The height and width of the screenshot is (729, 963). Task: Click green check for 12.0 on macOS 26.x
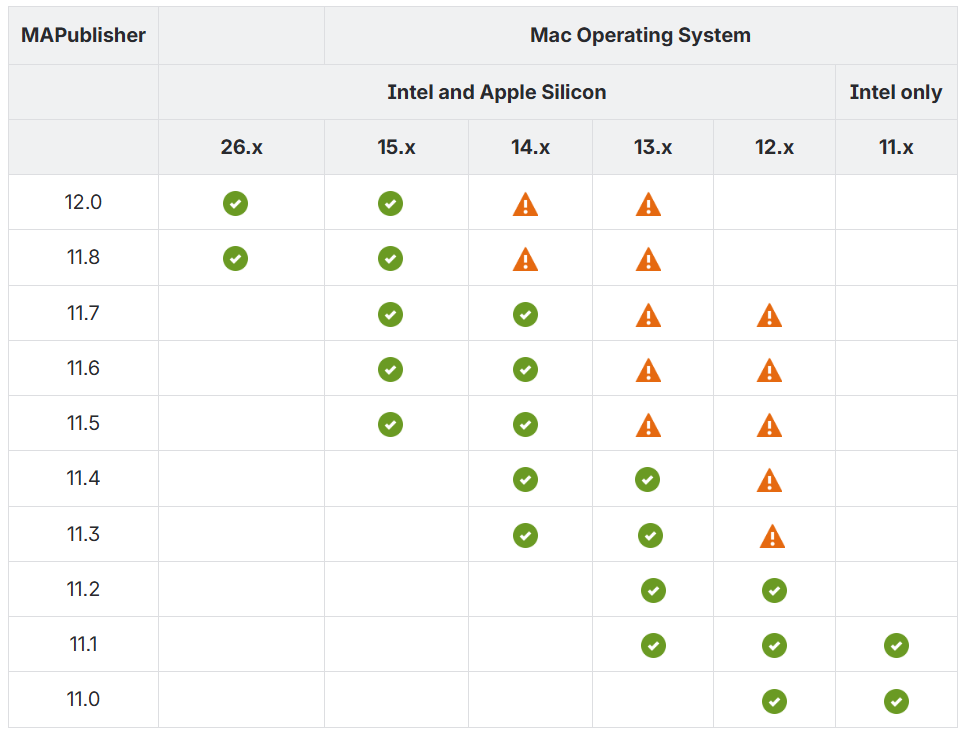(x=235, y=203)
